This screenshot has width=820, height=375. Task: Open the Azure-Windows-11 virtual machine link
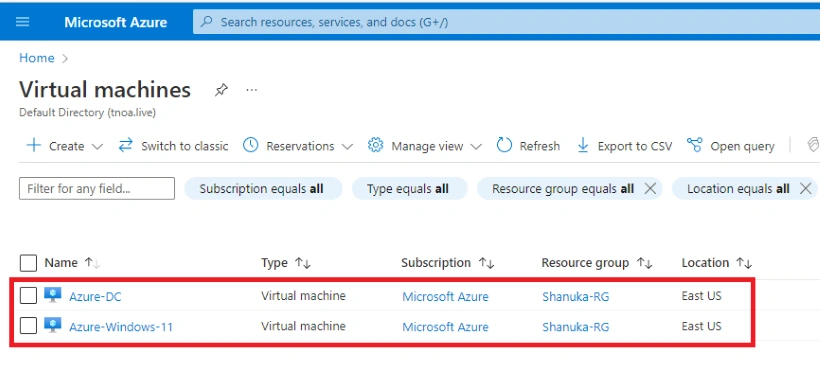121,327
